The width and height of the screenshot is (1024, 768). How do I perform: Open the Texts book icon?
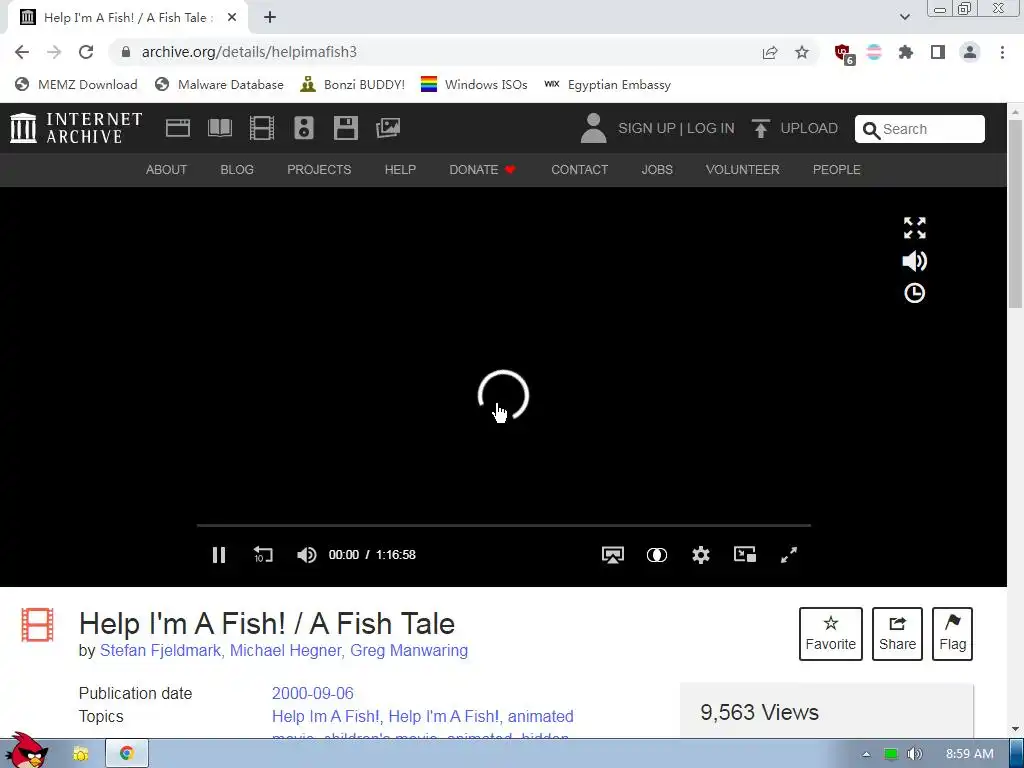coord(220,128)
